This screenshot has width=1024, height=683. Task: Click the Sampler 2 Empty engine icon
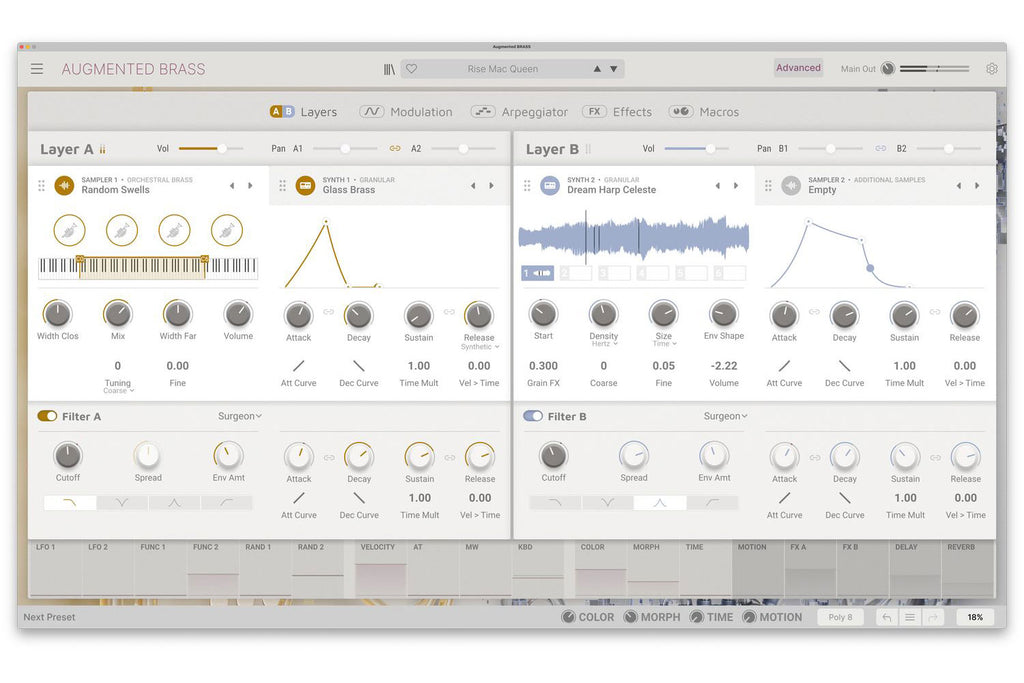coord(791,185)
